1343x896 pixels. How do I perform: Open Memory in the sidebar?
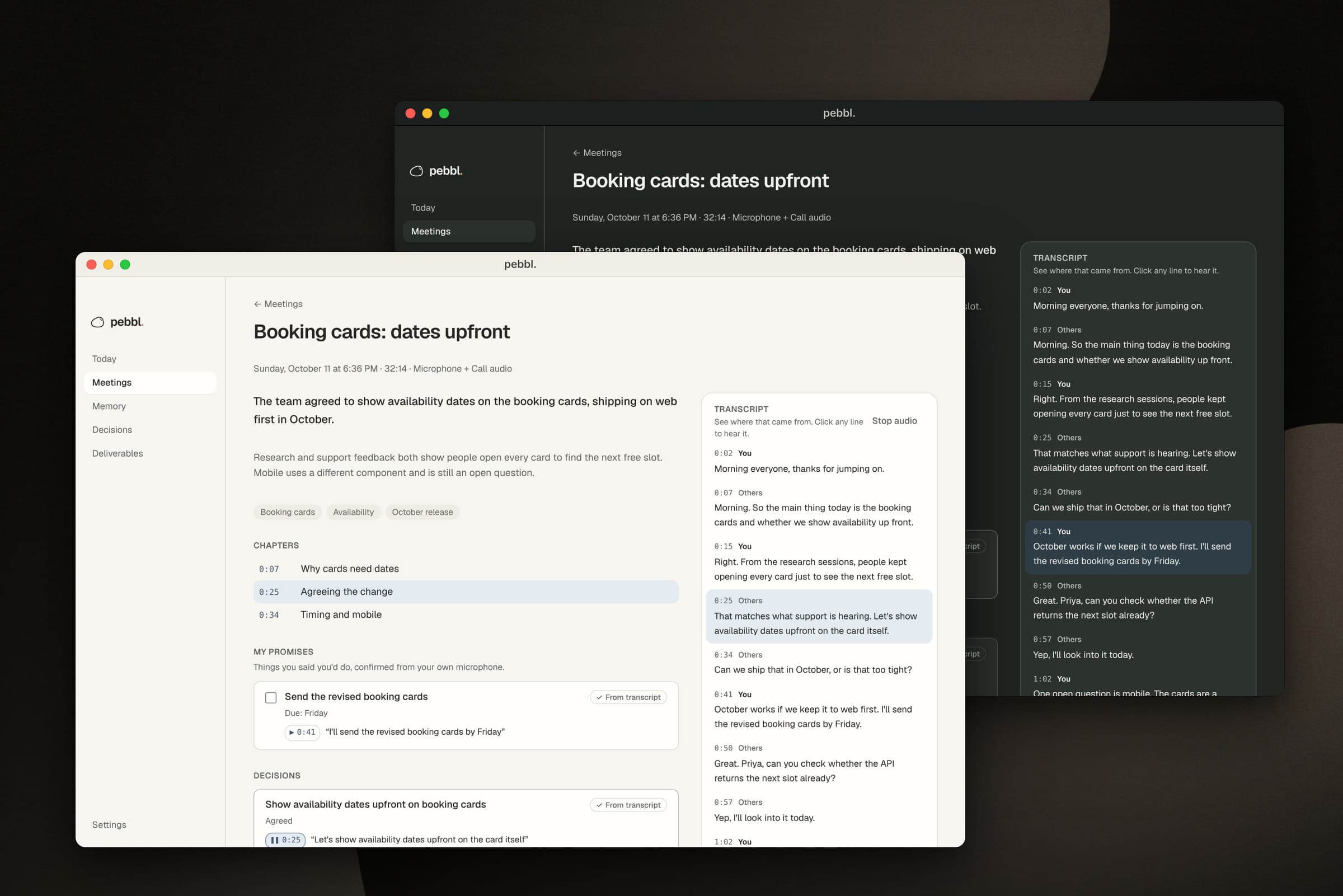click(149, 406)
